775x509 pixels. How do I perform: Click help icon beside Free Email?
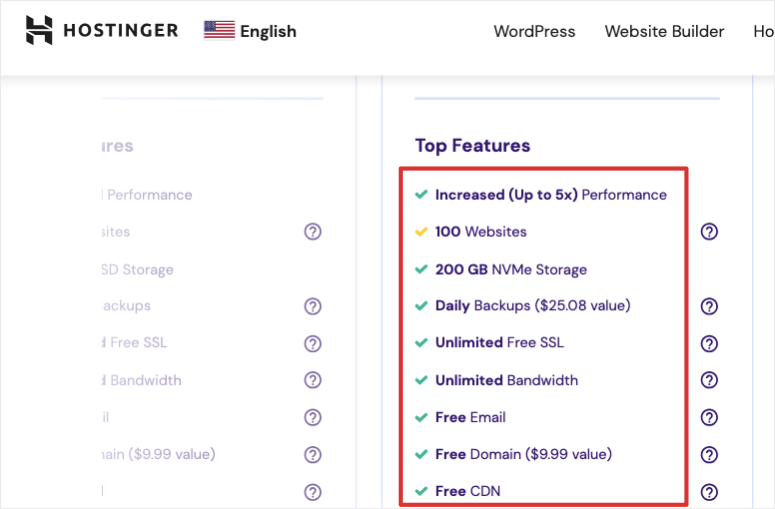click(709, 418)
